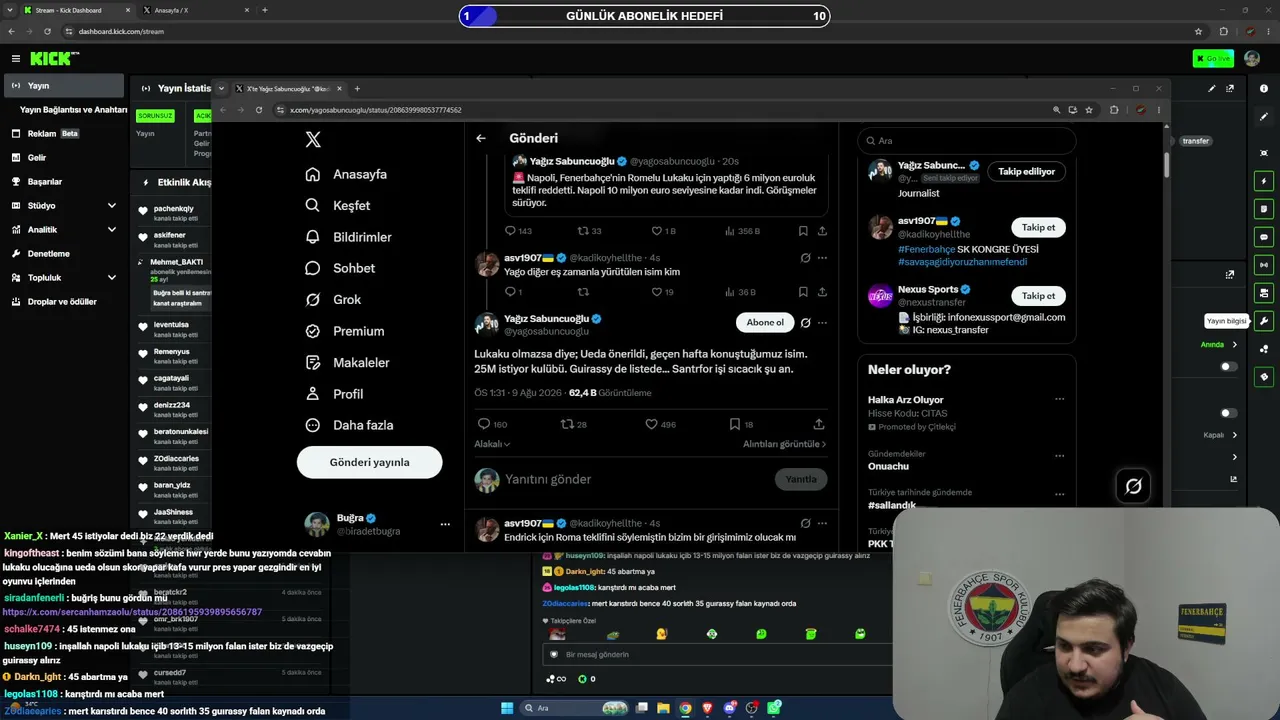Open Profil in X sidebar
The width and height of the screenshot is (1280, 720).
(x=334, y=394)
